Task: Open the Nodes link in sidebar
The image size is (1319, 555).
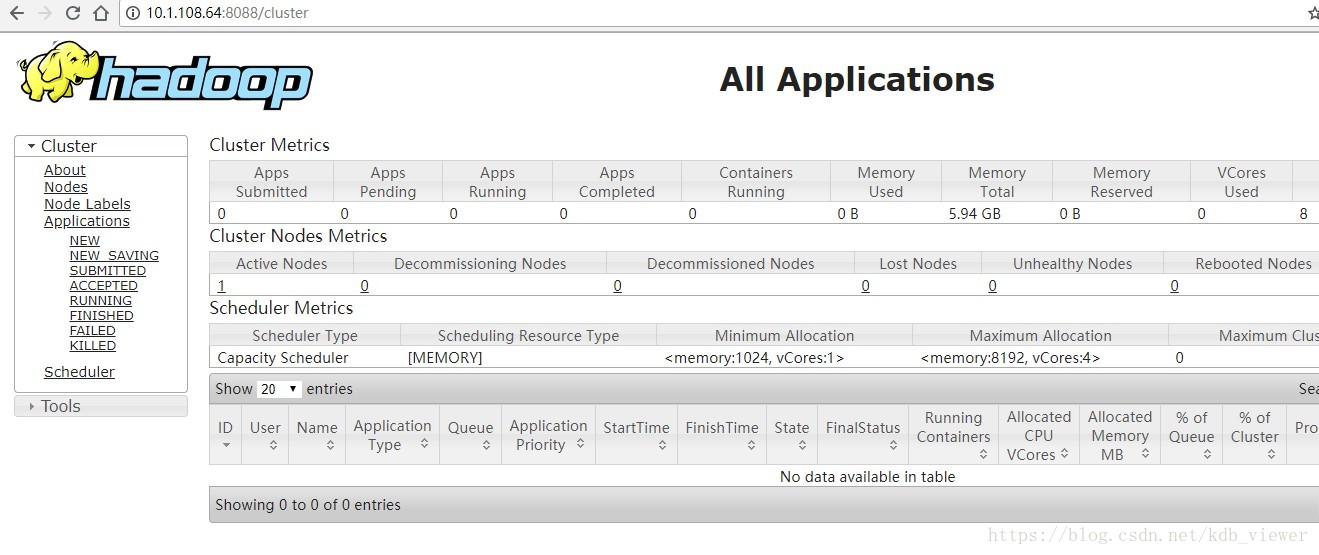Action: [x=66, y=187]
